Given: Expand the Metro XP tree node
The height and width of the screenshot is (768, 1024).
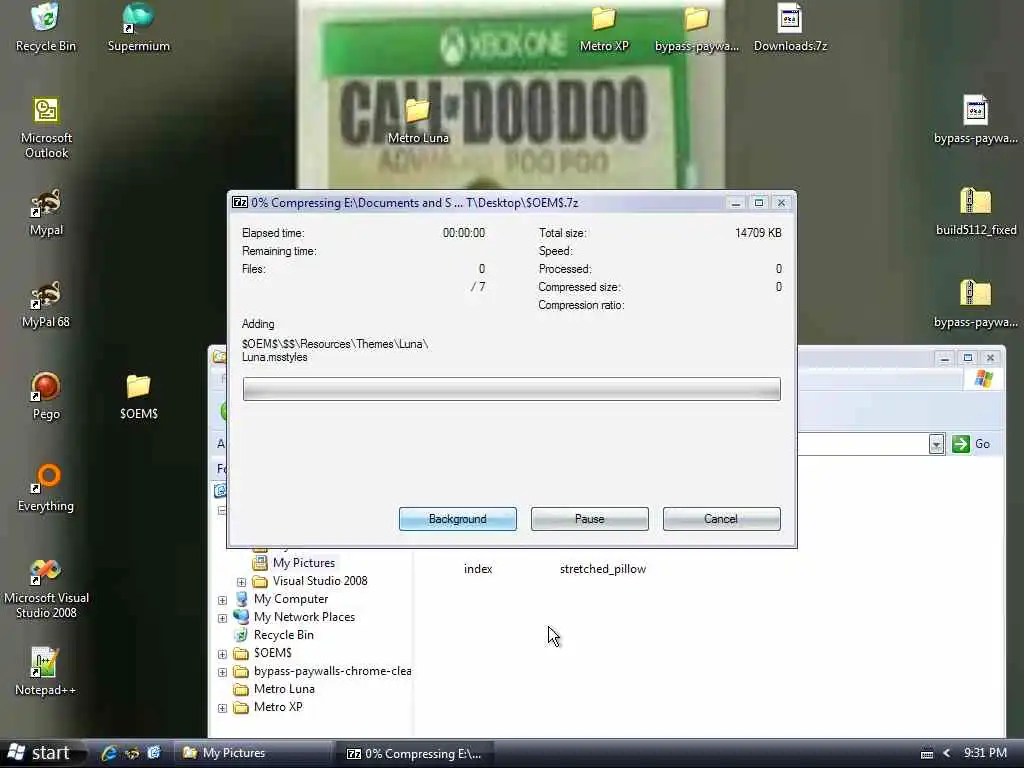Looking at the screenshot, I should (x=222, y=708).
